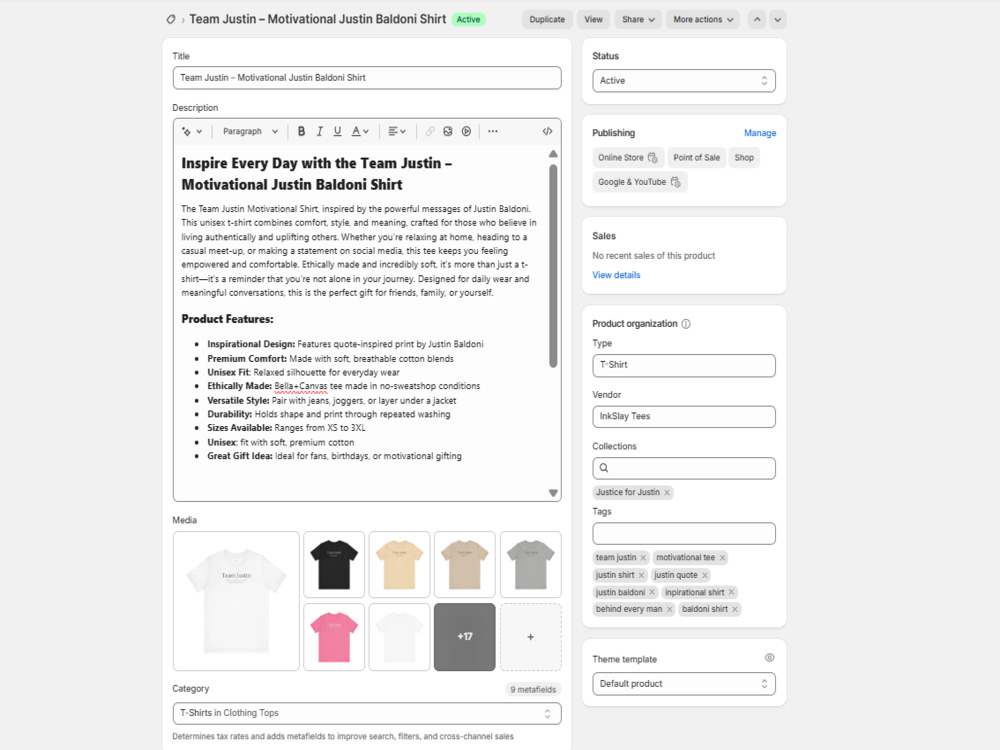The width and height of the screenshot is (1000, 750).
Task: Click the View button
Action: [x=593, y=19]
